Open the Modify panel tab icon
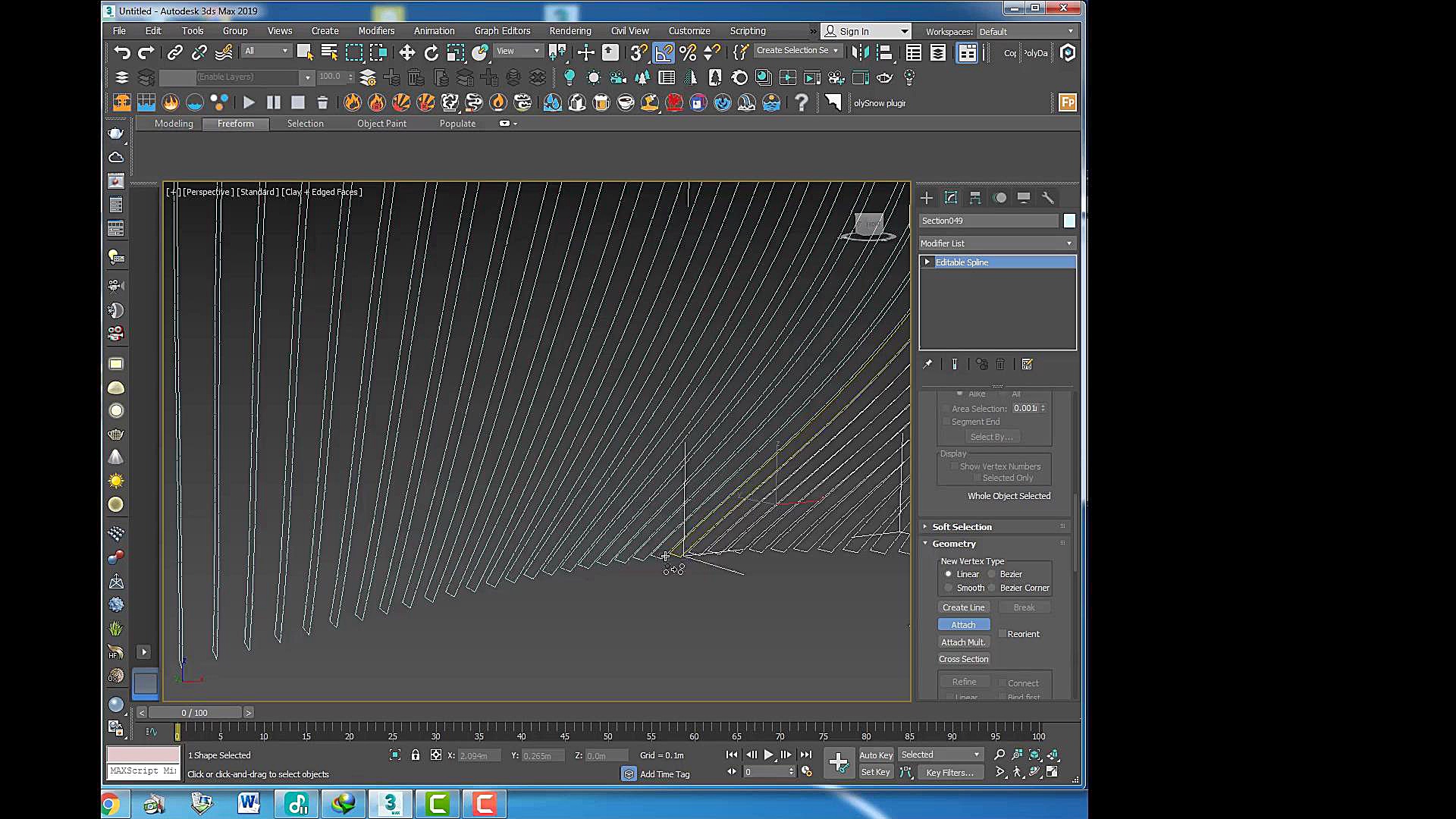 951,198
